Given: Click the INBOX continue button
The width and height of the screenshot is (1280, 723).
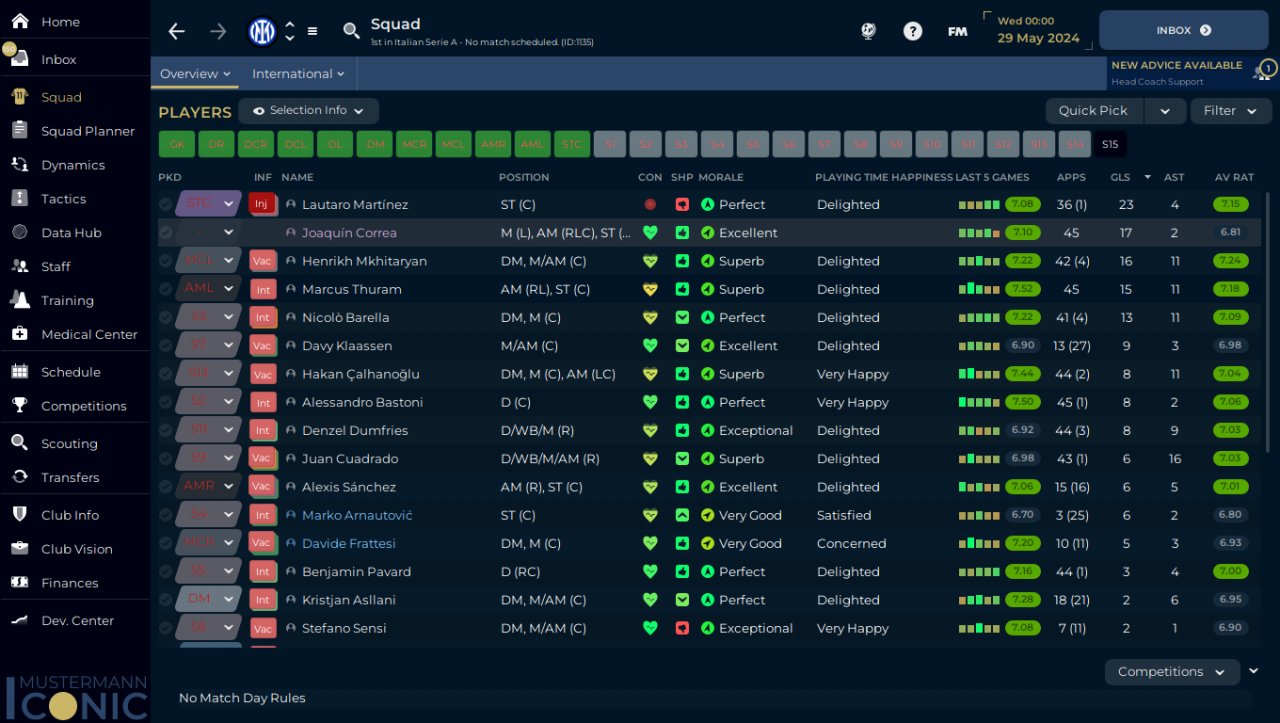Looking at the screenshot, I should pyautogui.click(x=1183, y=31).
